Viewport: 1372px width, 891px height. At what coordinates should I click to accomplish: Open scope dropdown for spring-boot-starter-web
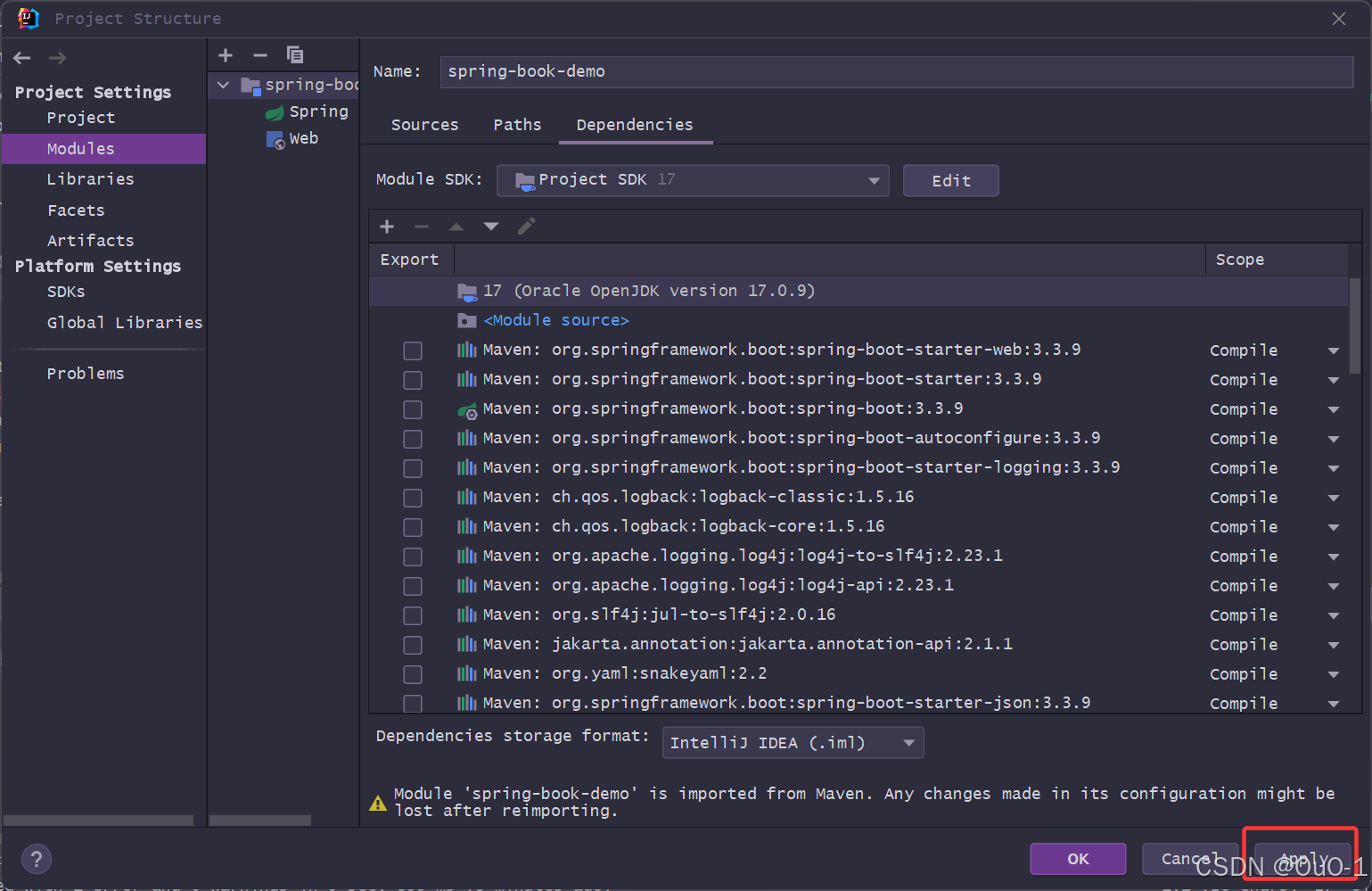(1334, 351)
